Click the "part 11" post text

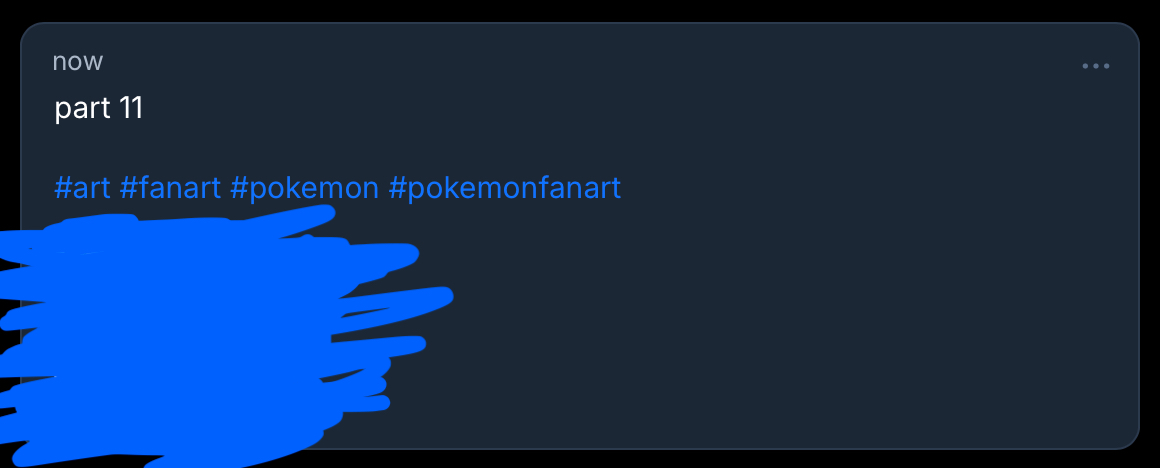[x=99, y=108]
